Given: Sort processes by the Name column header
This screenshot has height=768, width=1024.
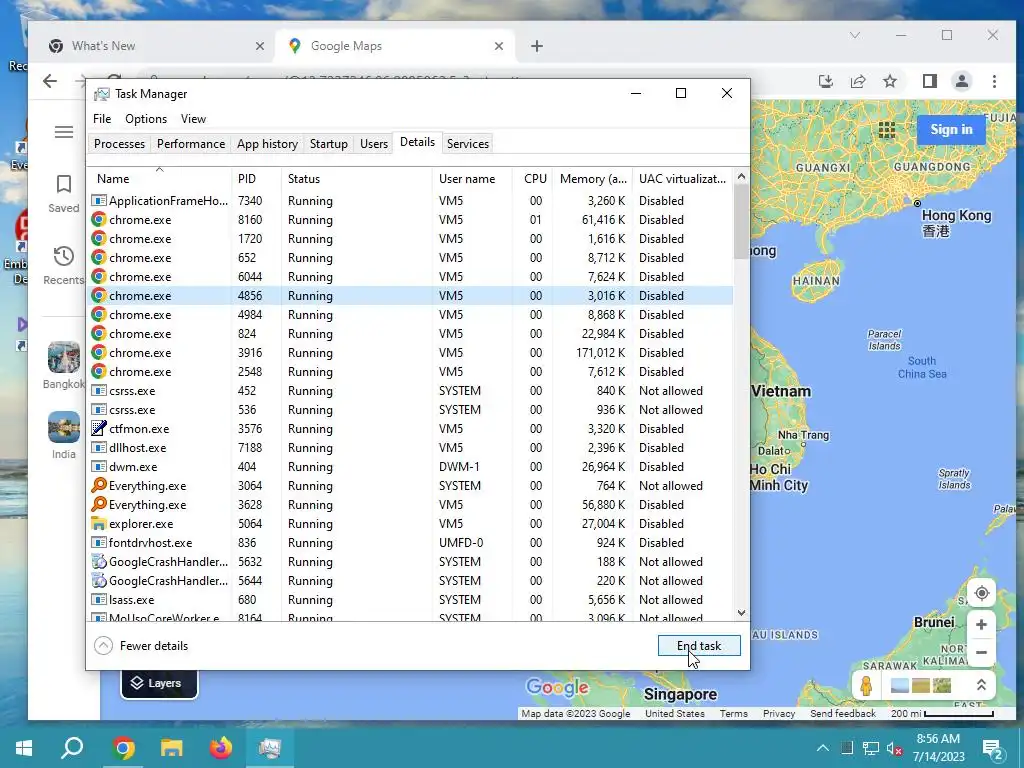Looking at the screenshot, I should tap(159, 178).
